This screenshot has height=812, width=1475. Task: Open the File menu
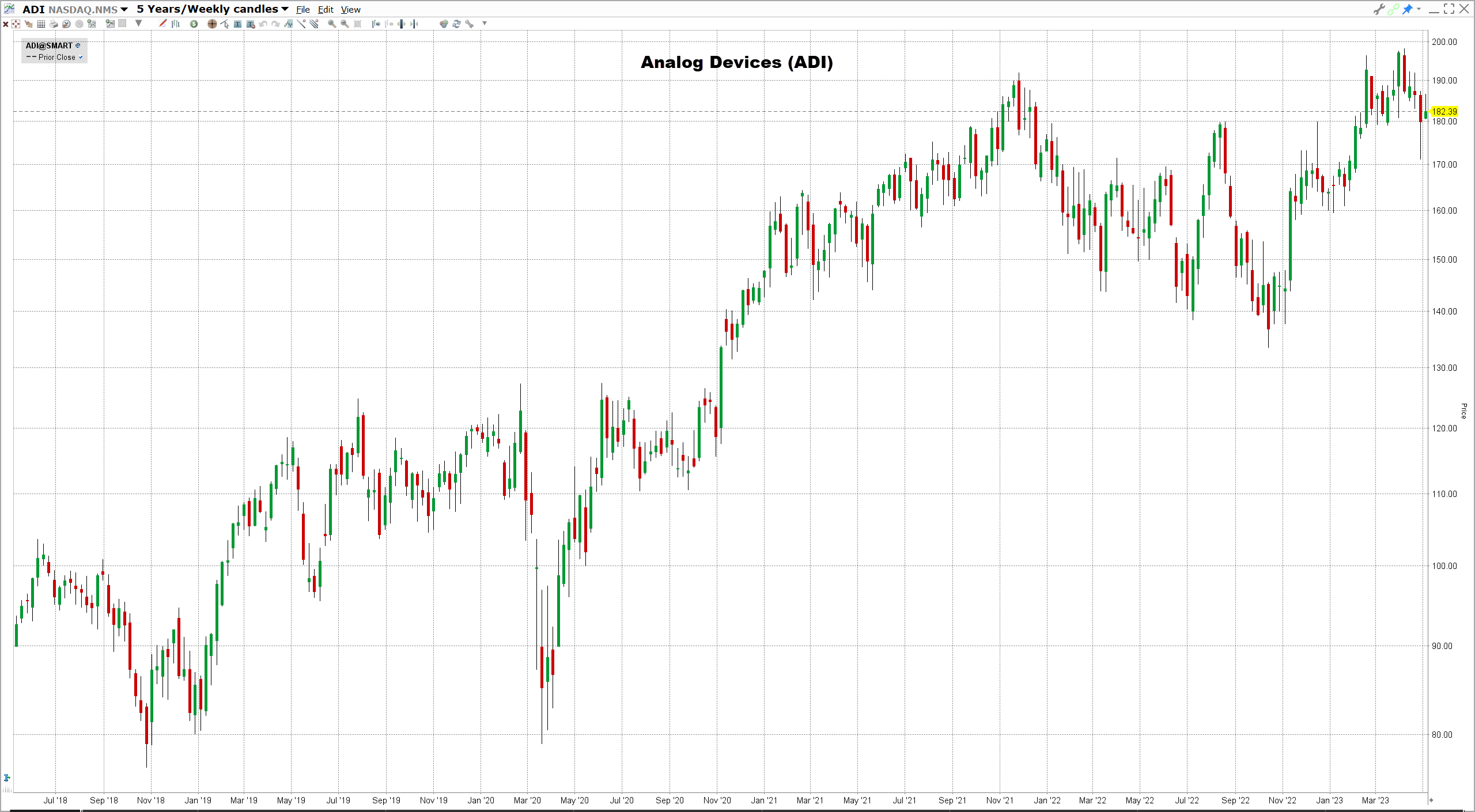303,10
